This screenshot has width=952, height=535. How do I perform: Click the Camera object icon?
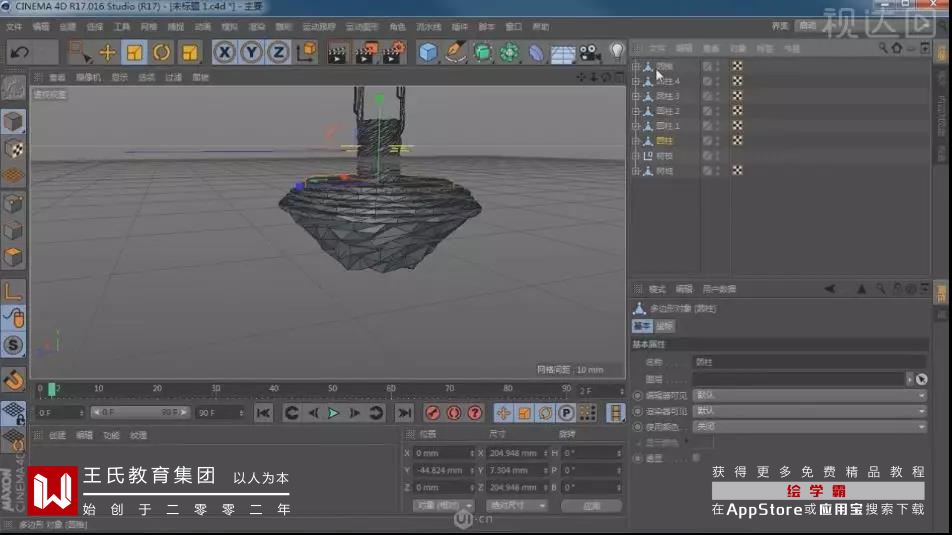590,52
